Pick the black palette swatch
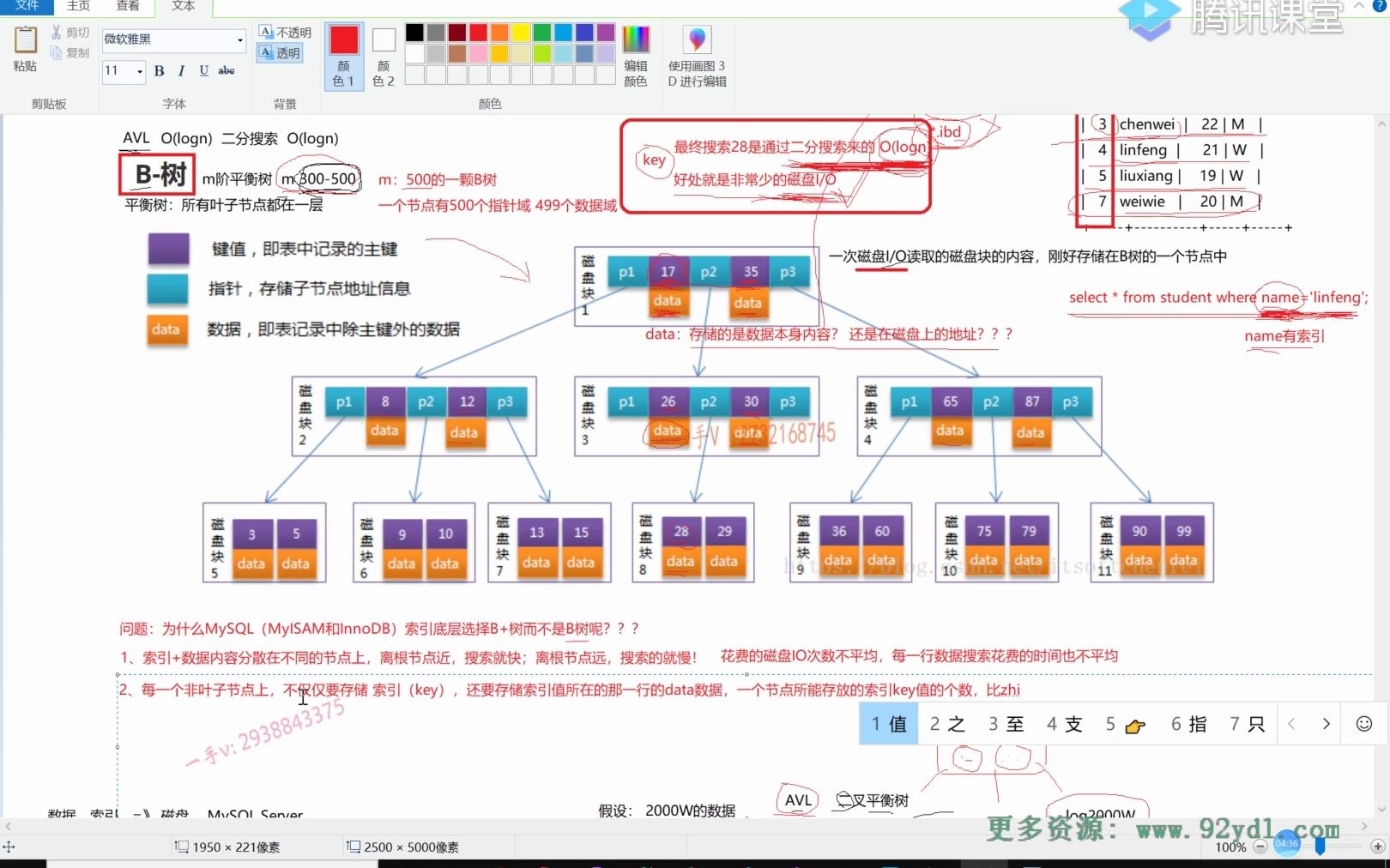Image resolution: width=1390 pixels, height=868 pixels. (x=414, y=33)
